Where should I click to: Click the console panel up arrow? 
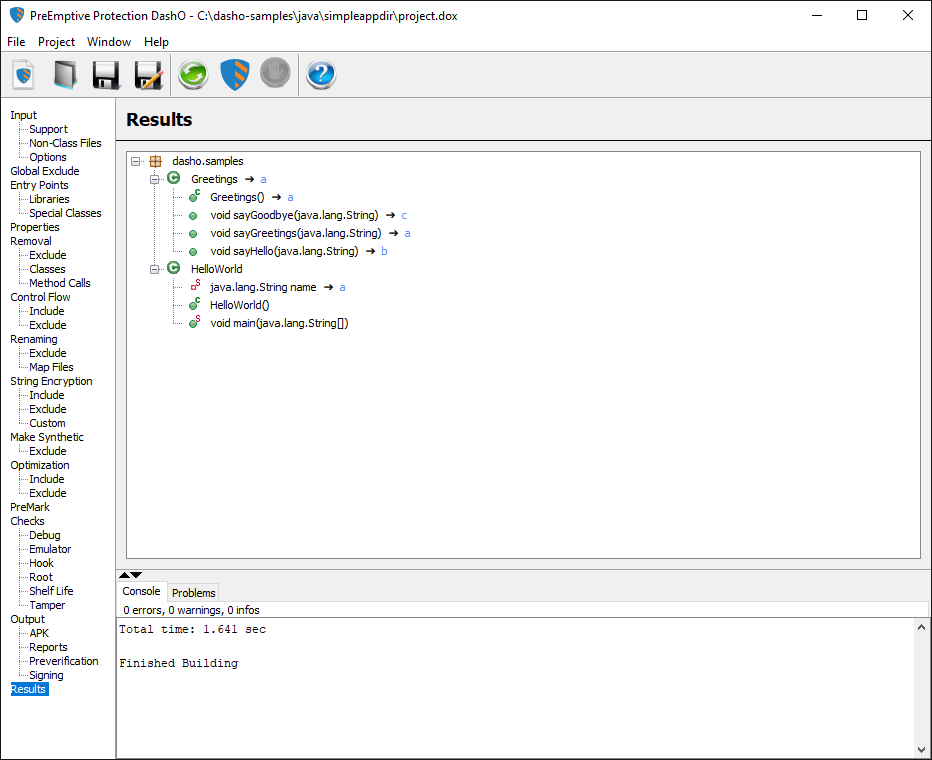tap(124, 575)
